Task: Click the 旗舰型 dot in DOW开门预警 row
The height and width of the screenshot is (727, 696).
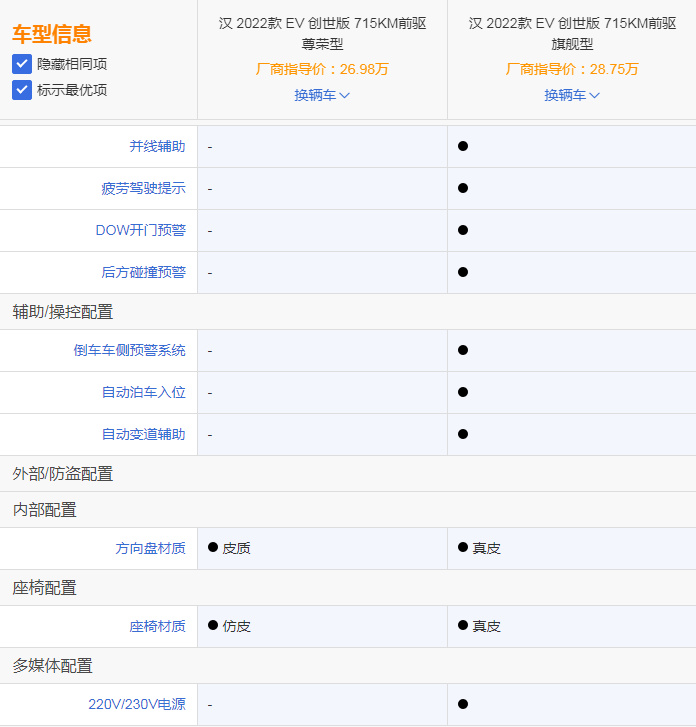Action: (x=463, y=230)
